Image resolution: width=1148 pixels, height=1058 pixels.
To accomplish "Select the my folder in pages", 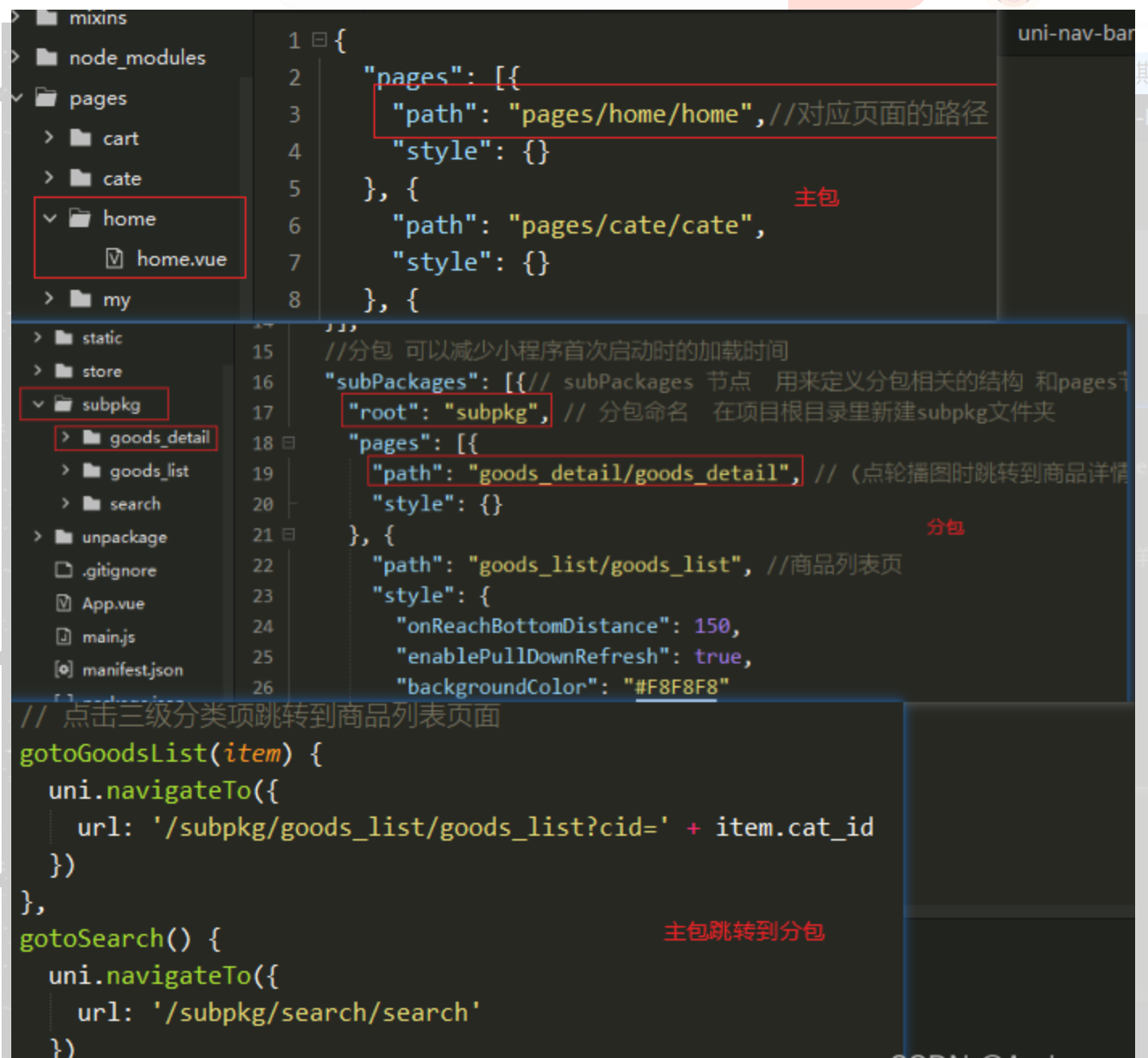I will pyautogui.click(x=119, y=299).
